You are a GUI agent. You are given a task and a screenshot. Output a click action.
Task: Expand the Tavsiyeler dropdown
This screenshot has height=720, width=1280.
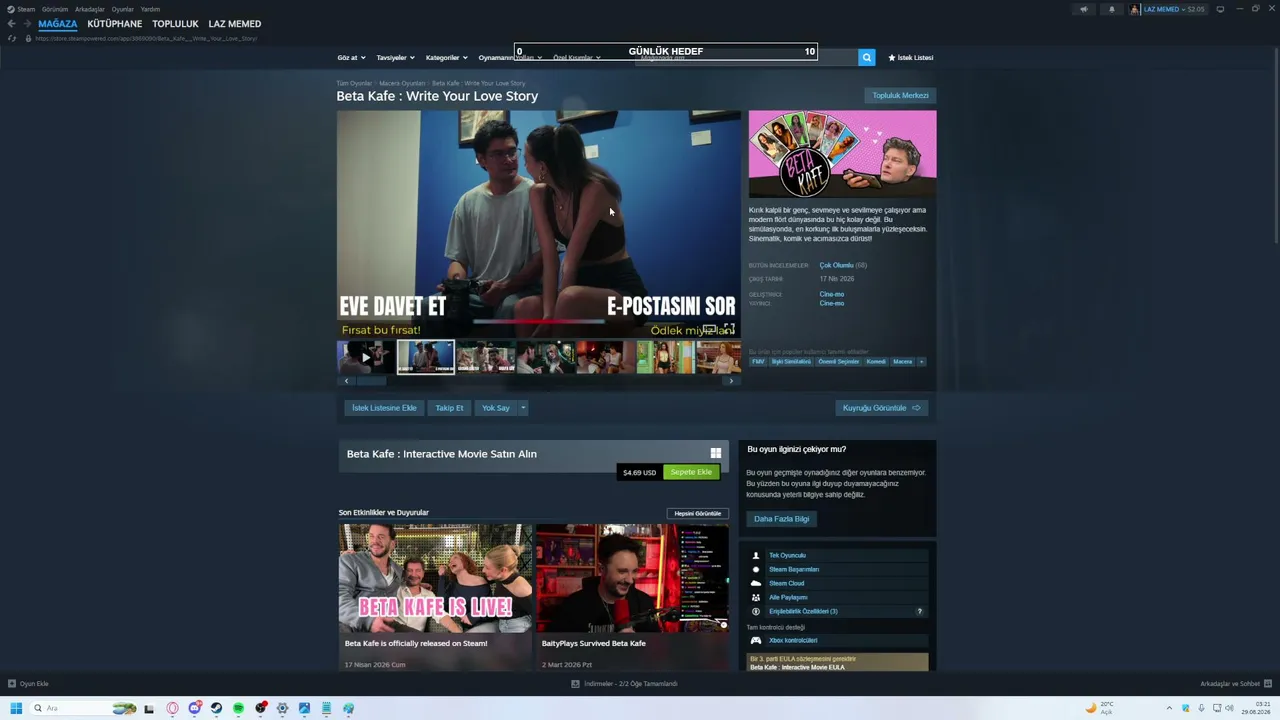coord(395,58)
